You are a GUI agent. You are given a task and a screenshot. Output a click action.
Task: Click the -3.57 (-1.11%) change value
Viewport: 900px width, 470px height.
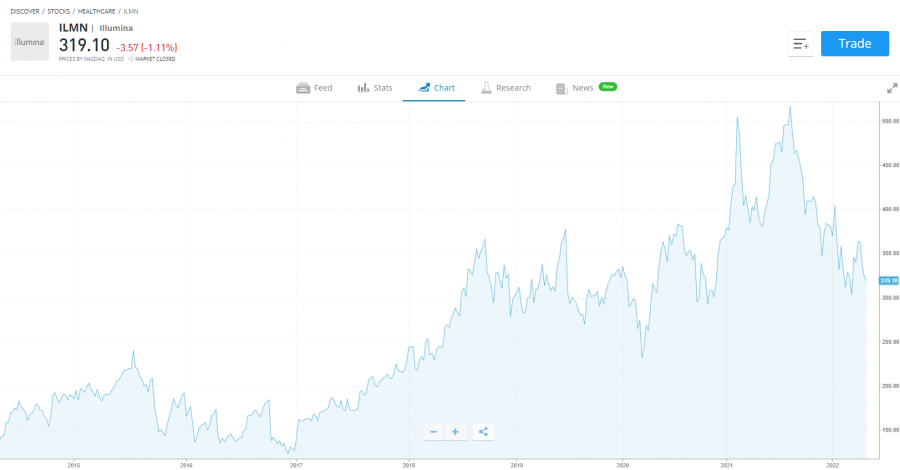click(x=147, y=48)
